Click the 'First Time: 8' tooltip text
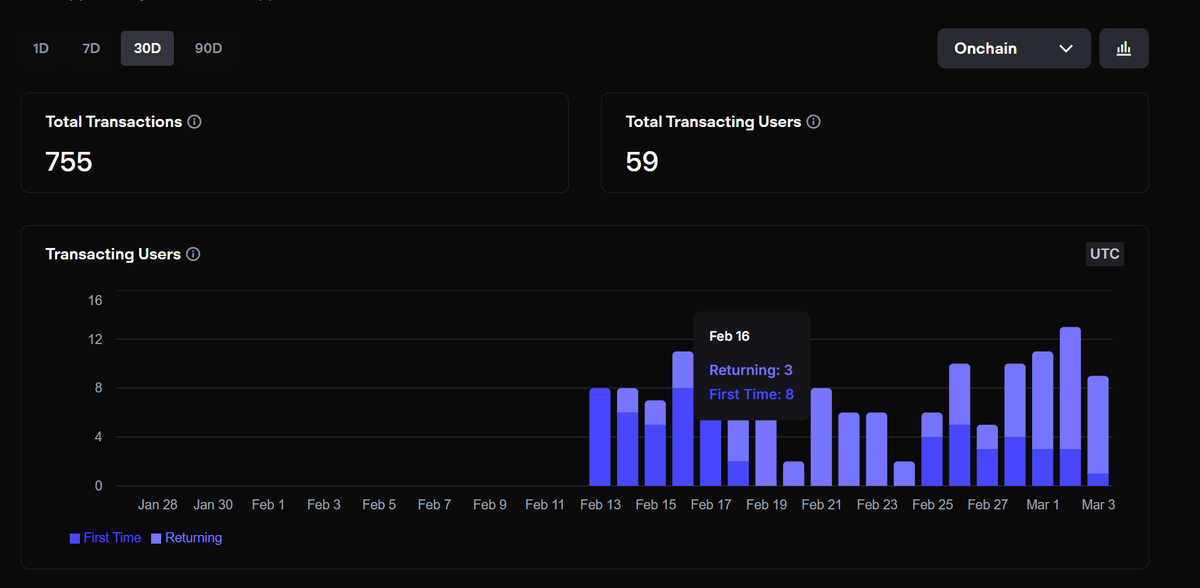 [x=751, y=394]
